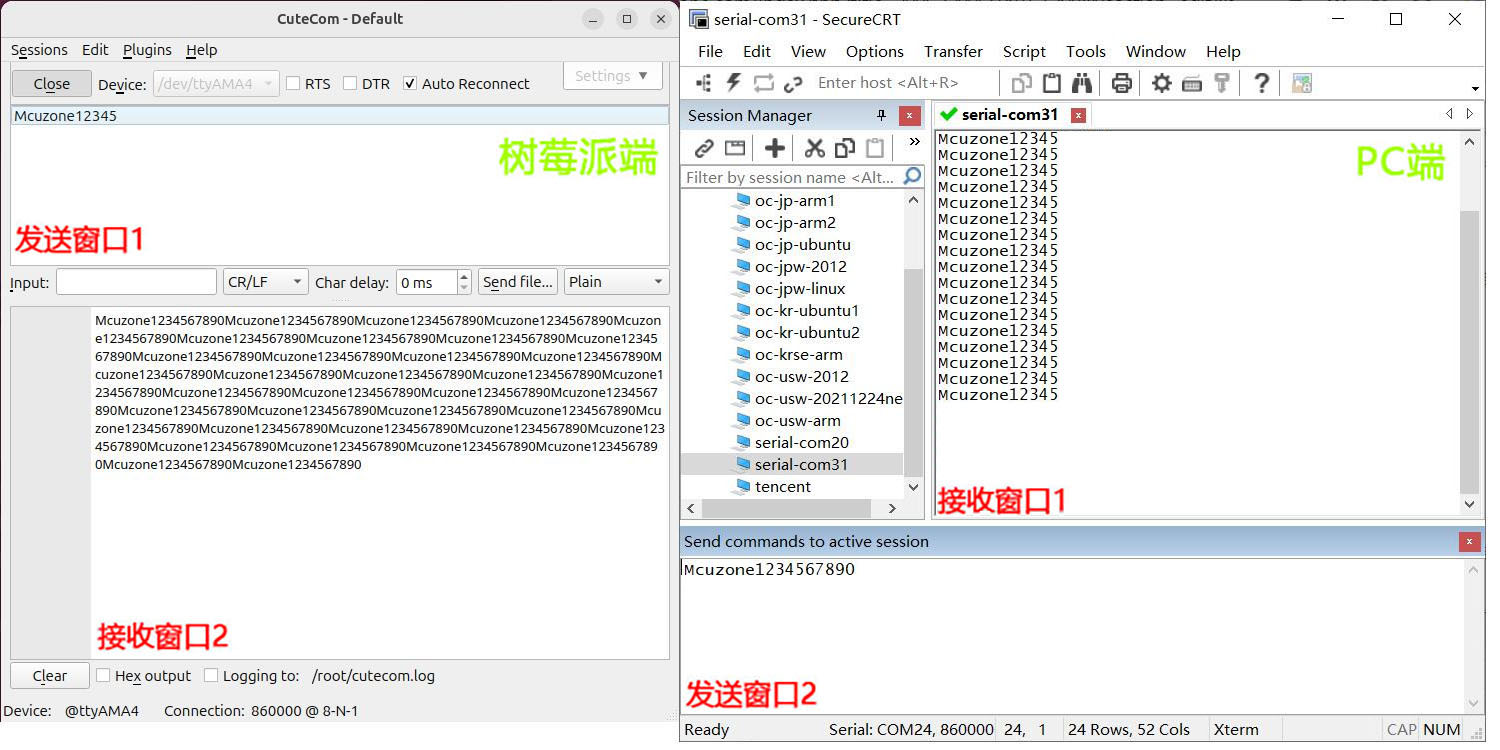Open the Session Manager icon in SecureCRT toolbar
The height and width of the screenshot is (750, 1500).
(x=703, y=83)
